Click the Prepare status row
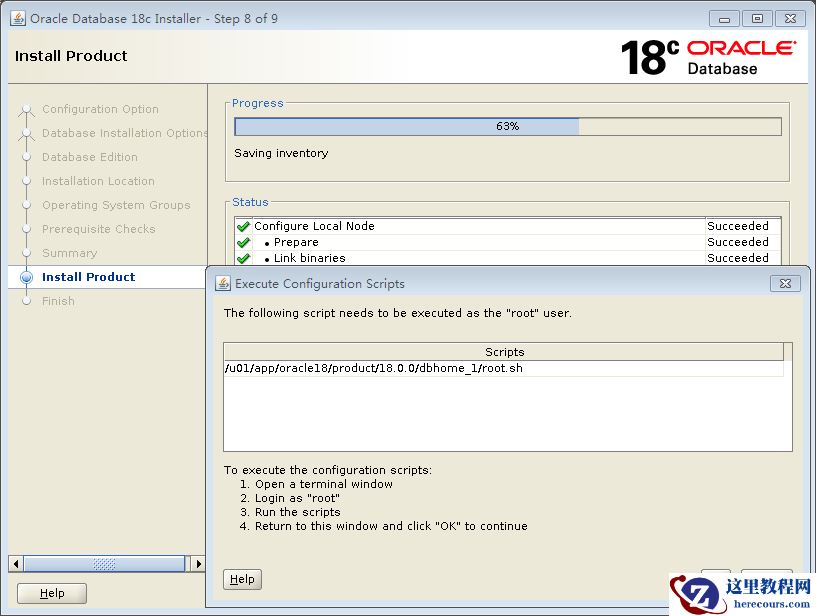This screenshot has height=616, width=816. [x=508, y=242]
